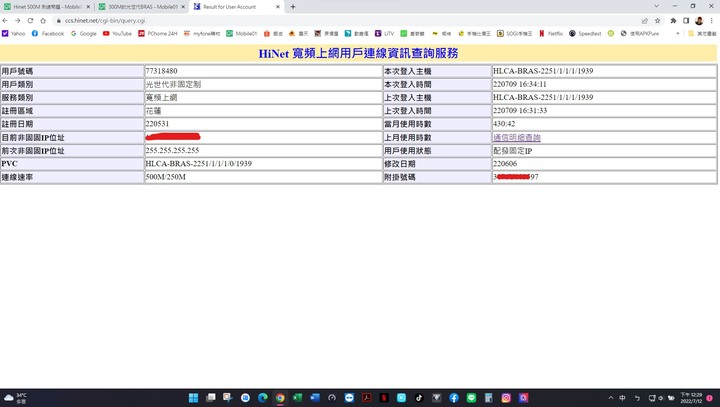Launch Microsoft Edge from the taskbar
Screen dimensions: 720x407
pyautogui.click(x=263, y=398)
